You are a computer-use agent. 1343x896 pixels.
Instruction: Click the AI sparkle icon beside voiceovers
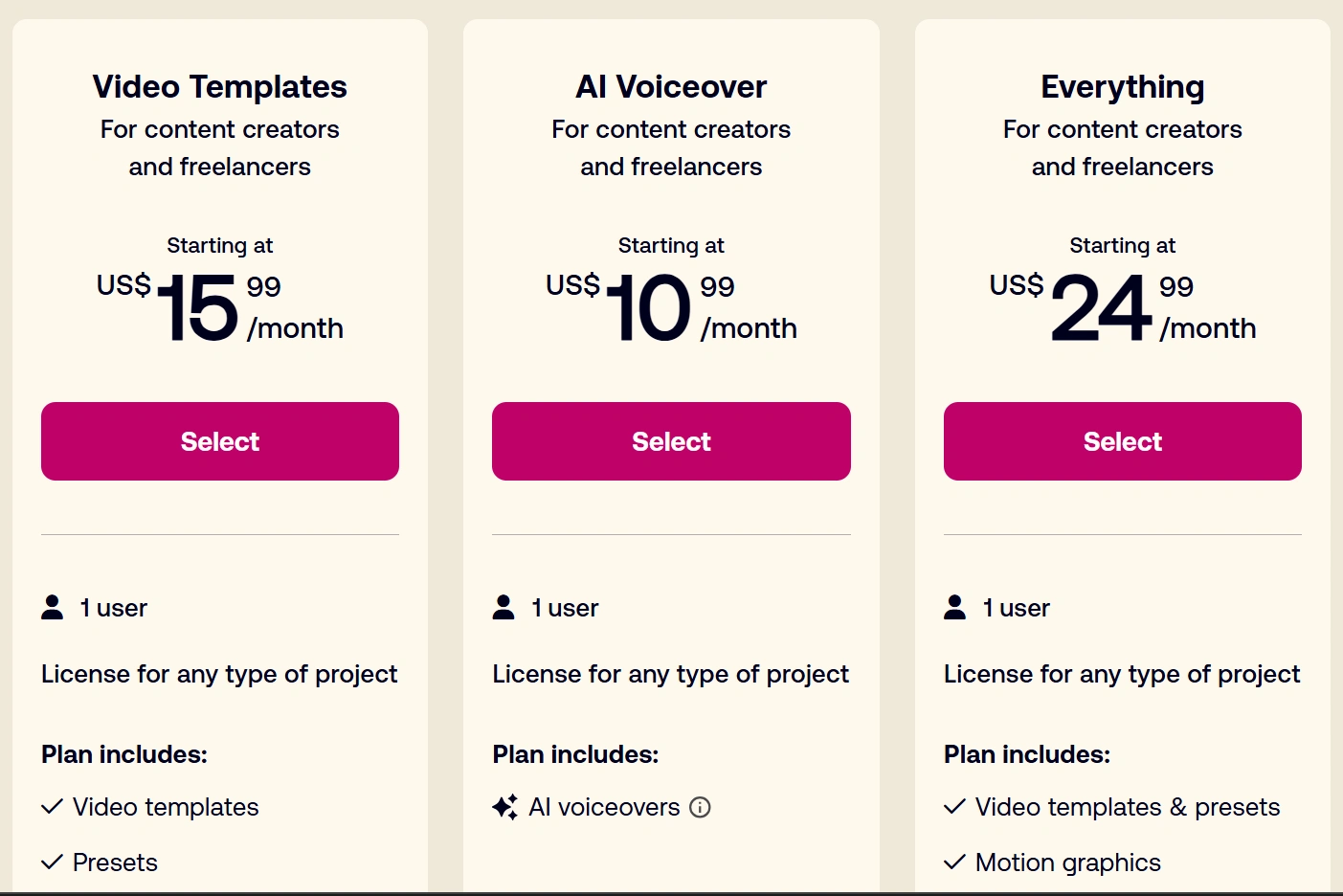coord(504,807)
